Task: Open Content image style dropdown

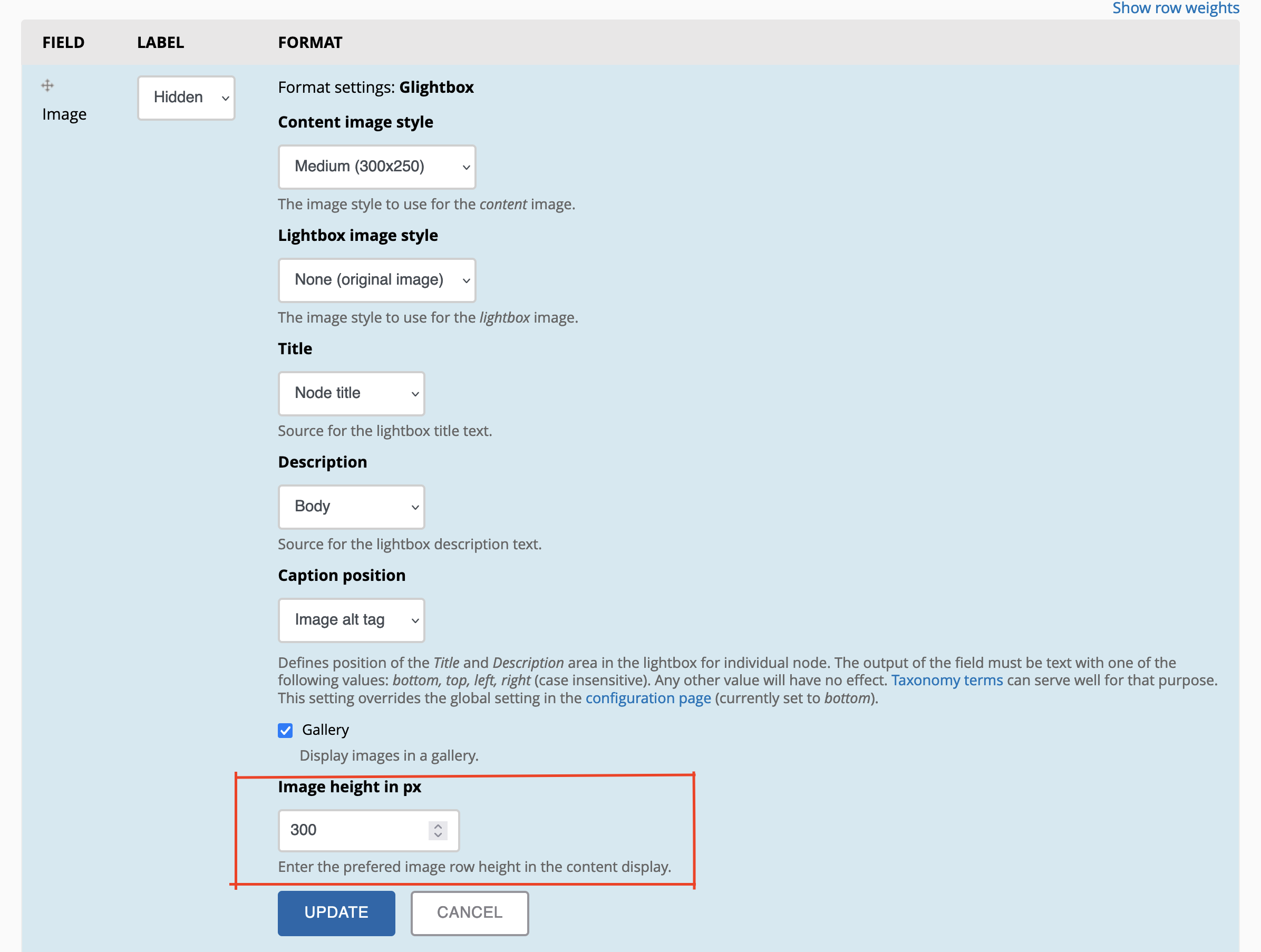Action: (376, 167)
